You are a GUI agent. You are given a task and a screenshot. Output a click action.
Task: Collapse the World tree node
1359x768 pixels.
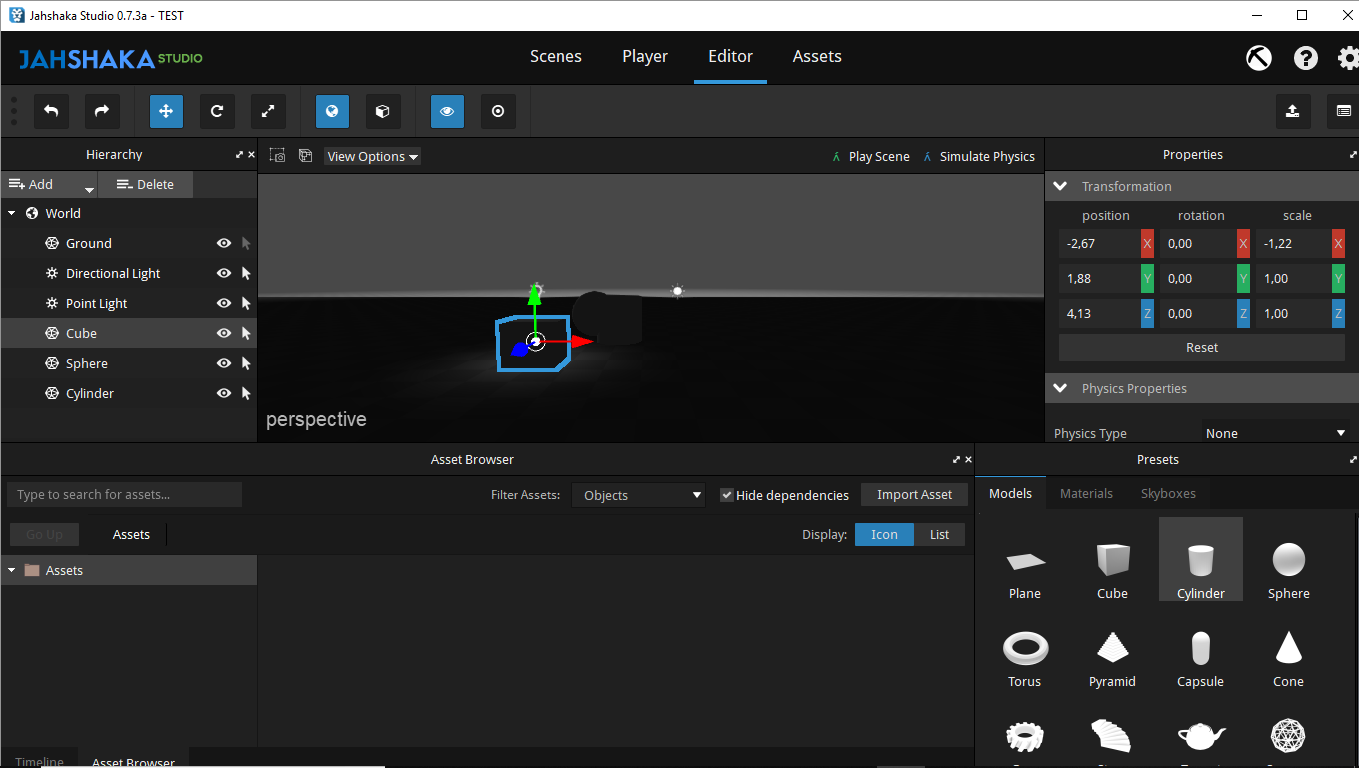click(12, 213)
